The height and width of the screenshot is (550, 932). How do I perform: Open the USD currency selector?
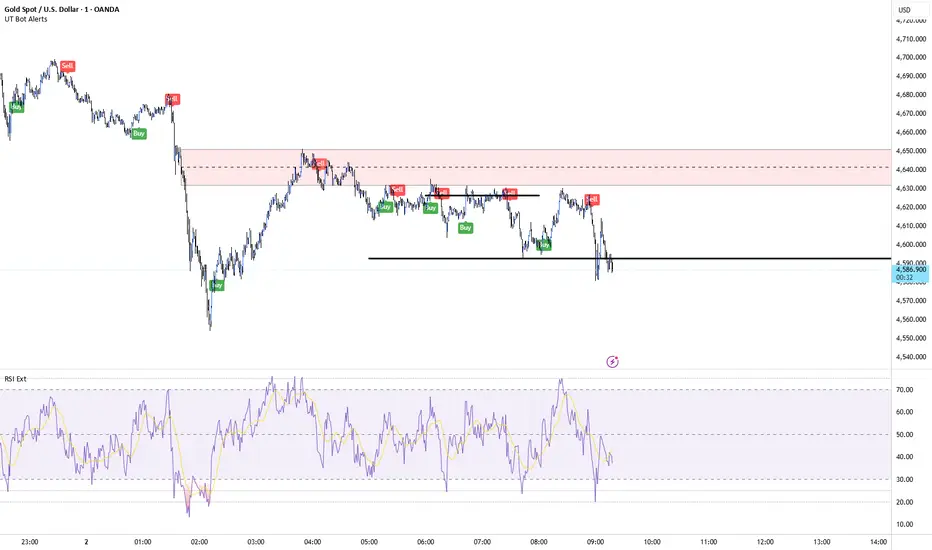point(904,10)
